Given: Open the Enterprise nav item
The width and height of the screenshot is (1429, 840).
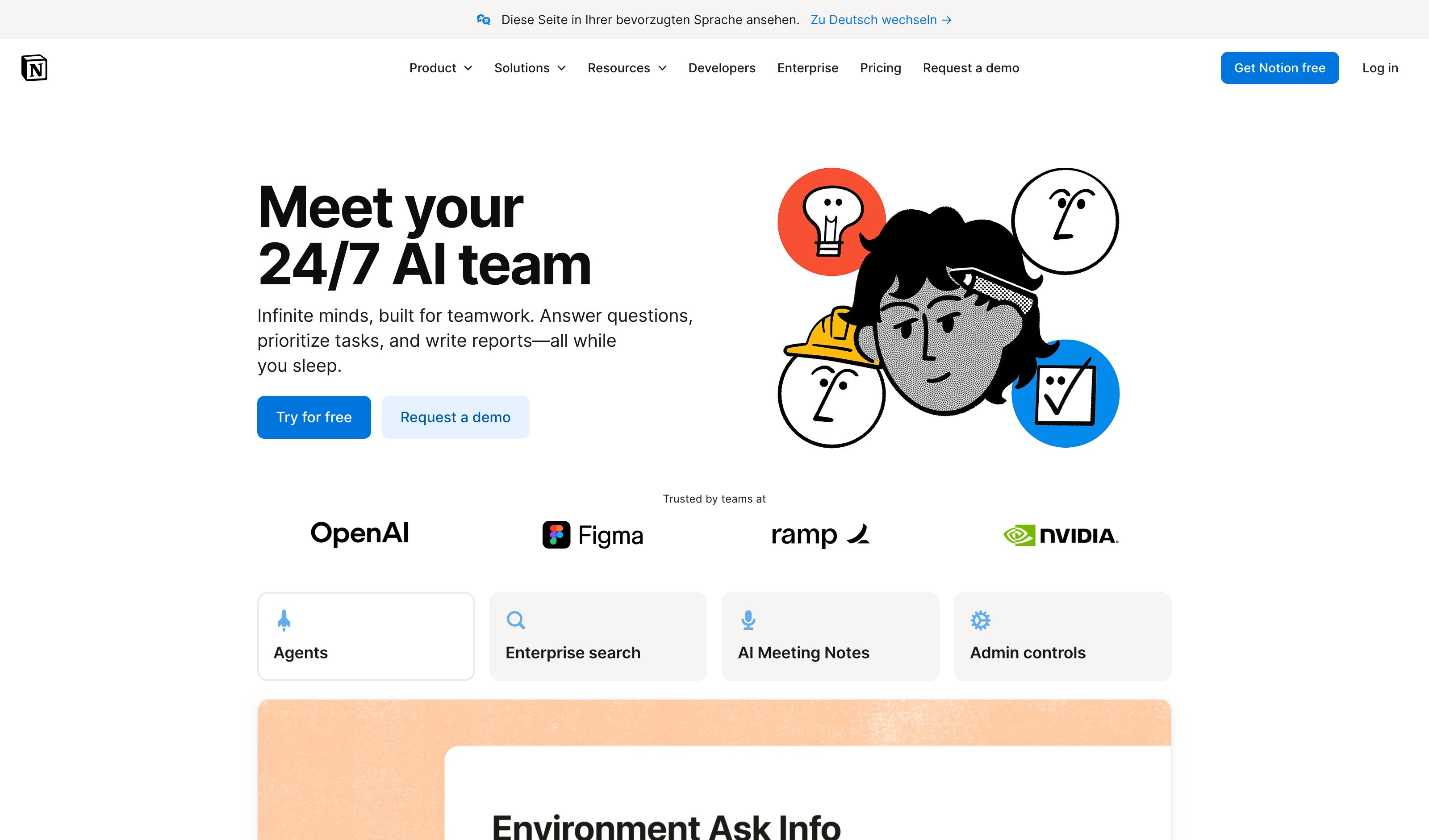Looking at the screenshot, I should 807,68.
